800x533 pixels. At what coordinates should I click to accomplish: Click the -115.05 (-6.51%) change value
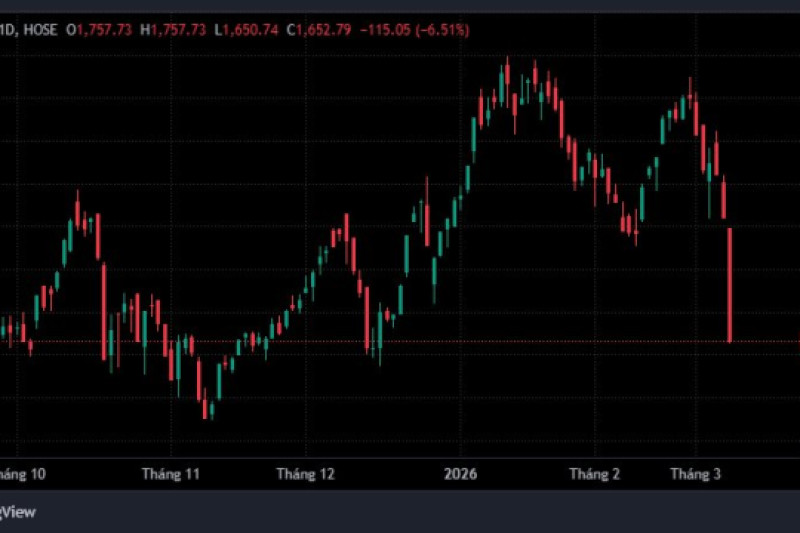(418, 30)
